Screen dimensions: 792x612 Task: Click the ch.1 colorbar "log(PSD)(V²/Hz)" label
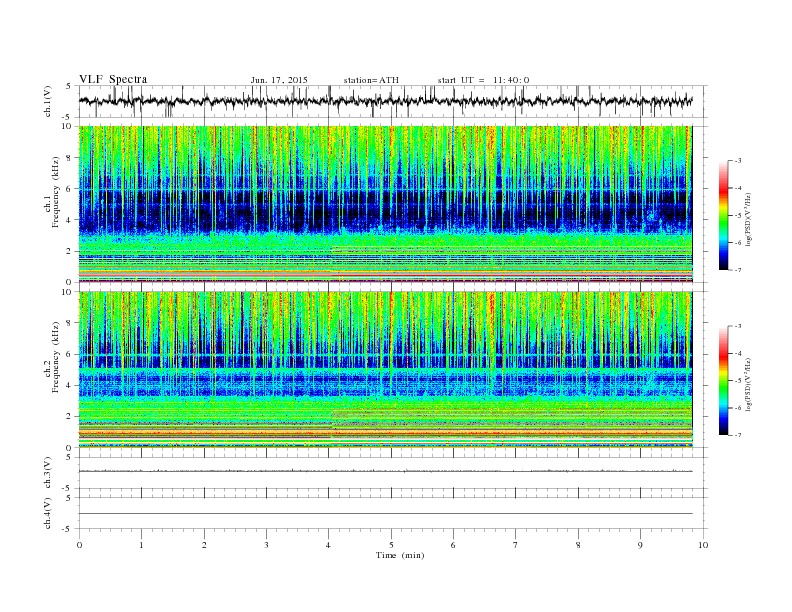point(749,219)
